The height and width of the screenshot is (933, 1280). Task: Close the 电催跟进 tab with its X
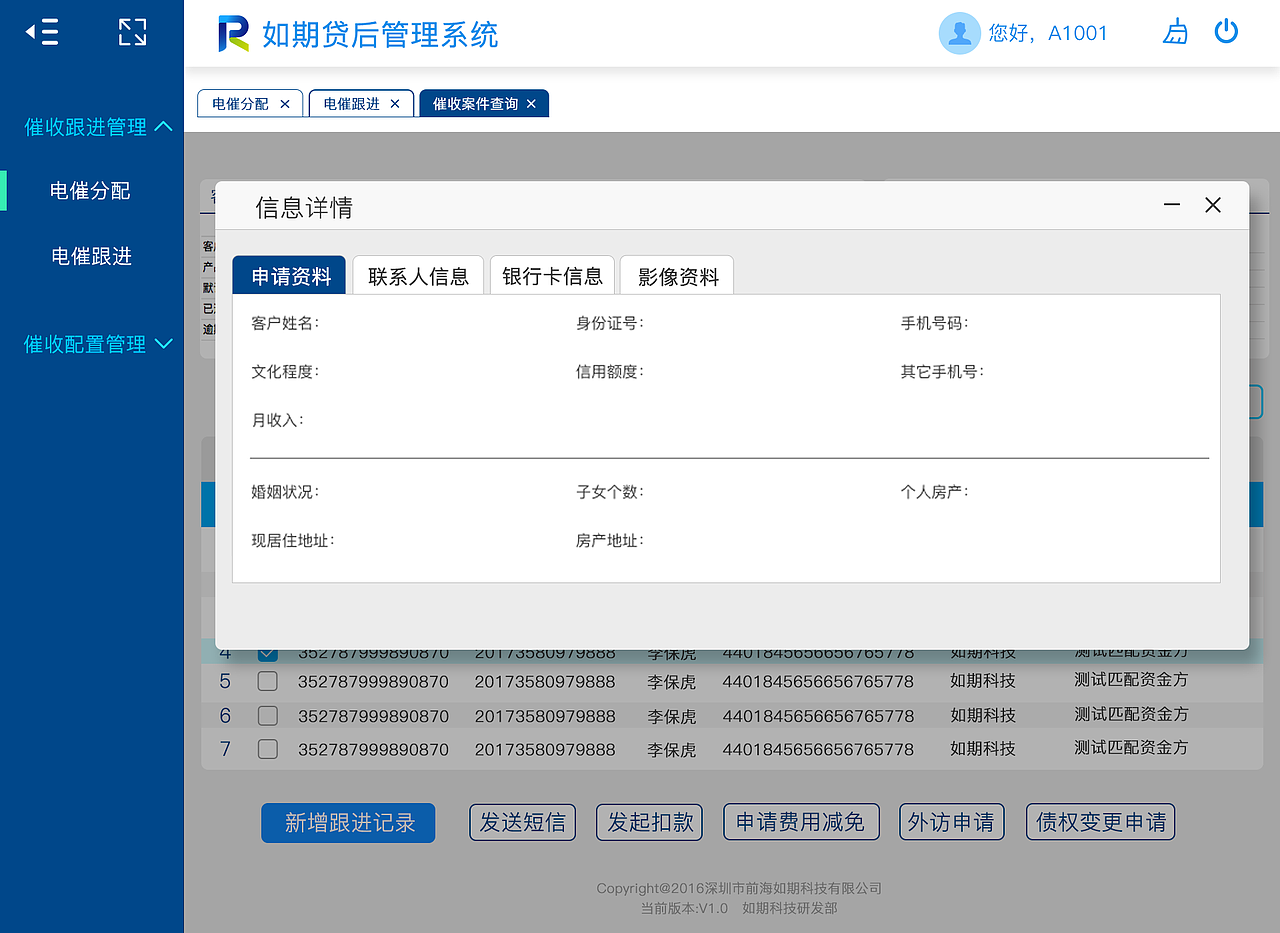(x=396, y=103)
